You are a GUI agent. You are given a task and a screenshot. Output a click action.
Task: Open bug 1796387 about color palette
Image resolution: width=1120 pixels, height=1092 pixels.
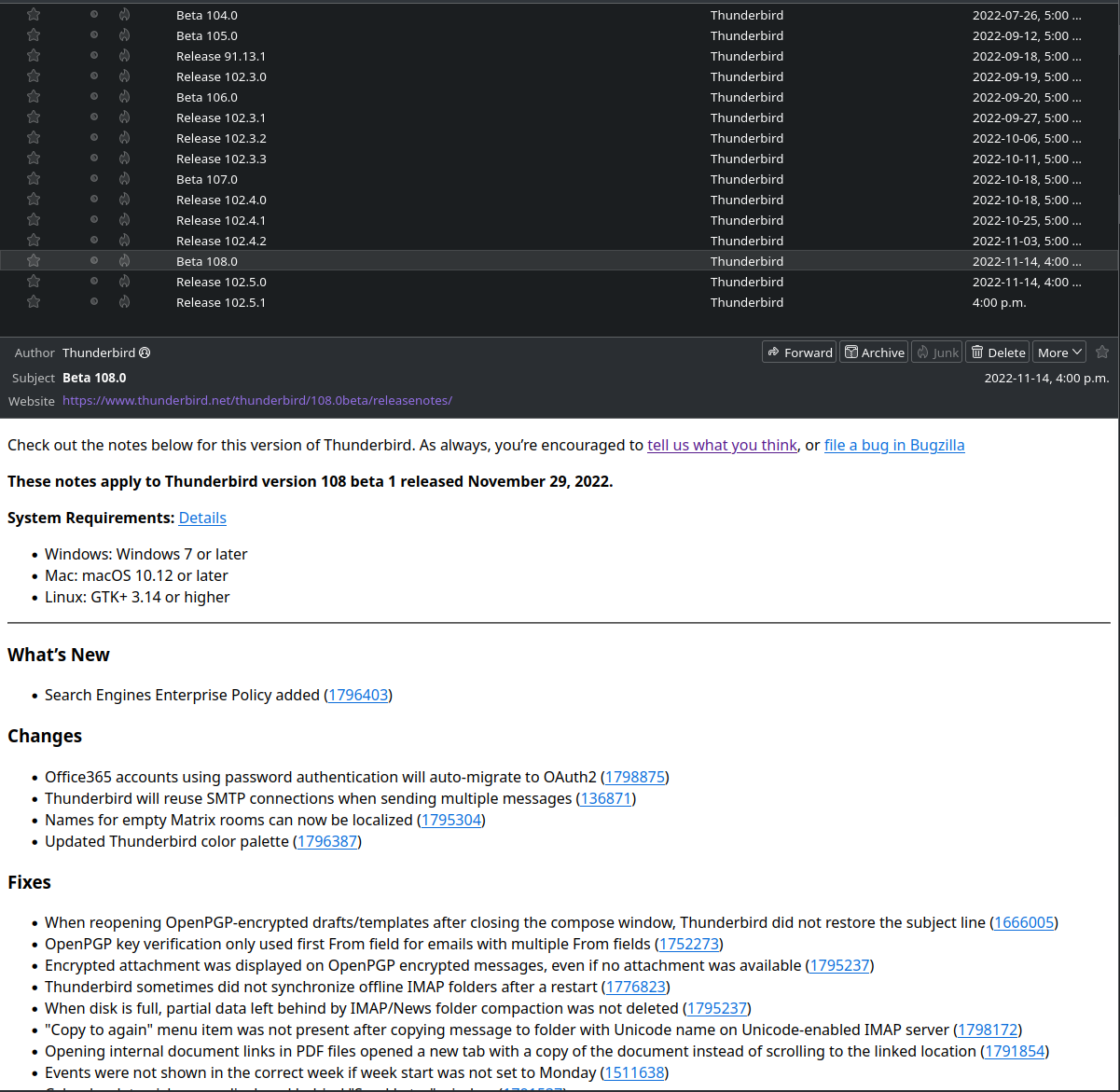[327, 842]
